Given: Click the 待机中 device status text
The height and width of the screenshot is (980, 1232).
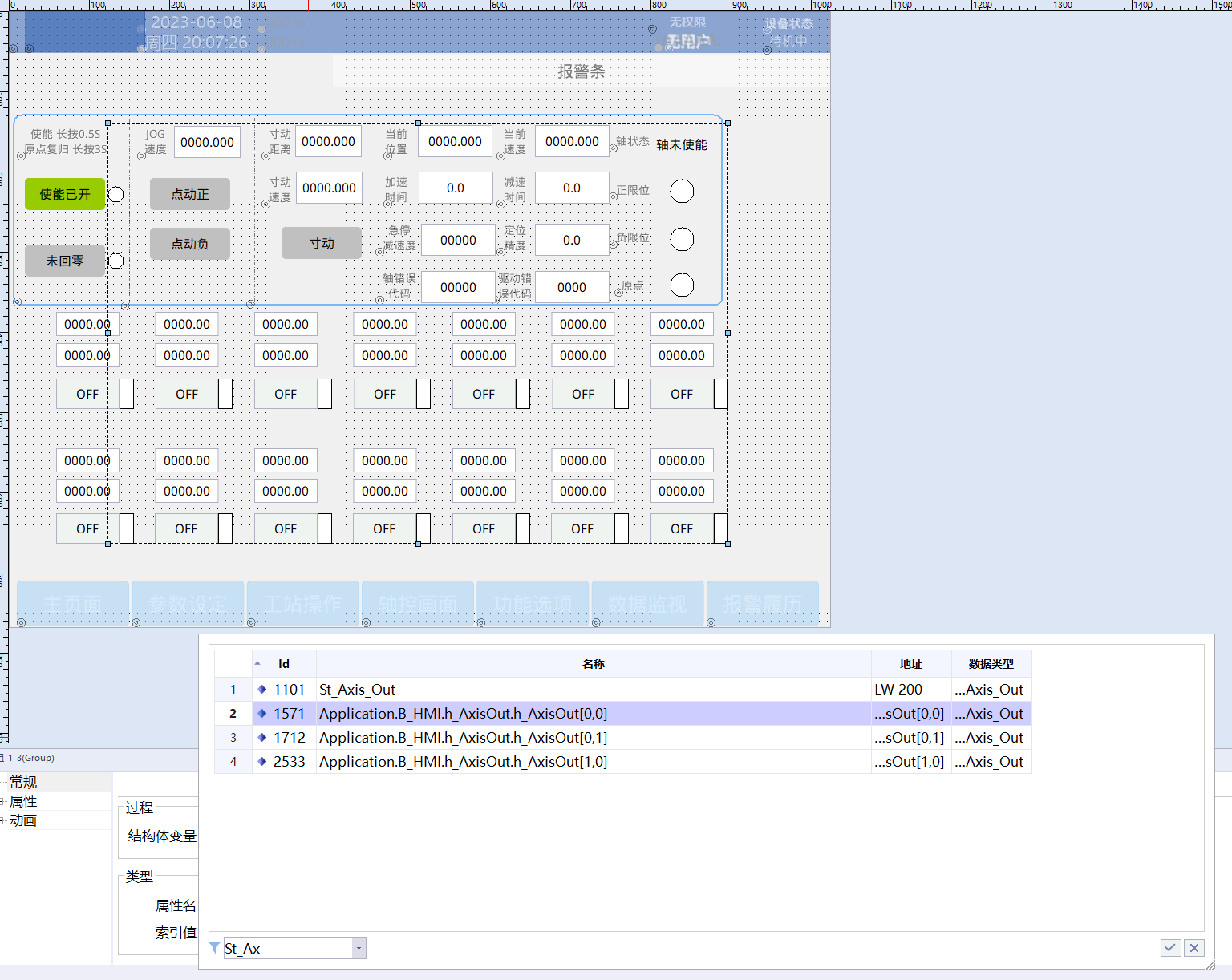Looking at the screenshot, I should 788,41.
